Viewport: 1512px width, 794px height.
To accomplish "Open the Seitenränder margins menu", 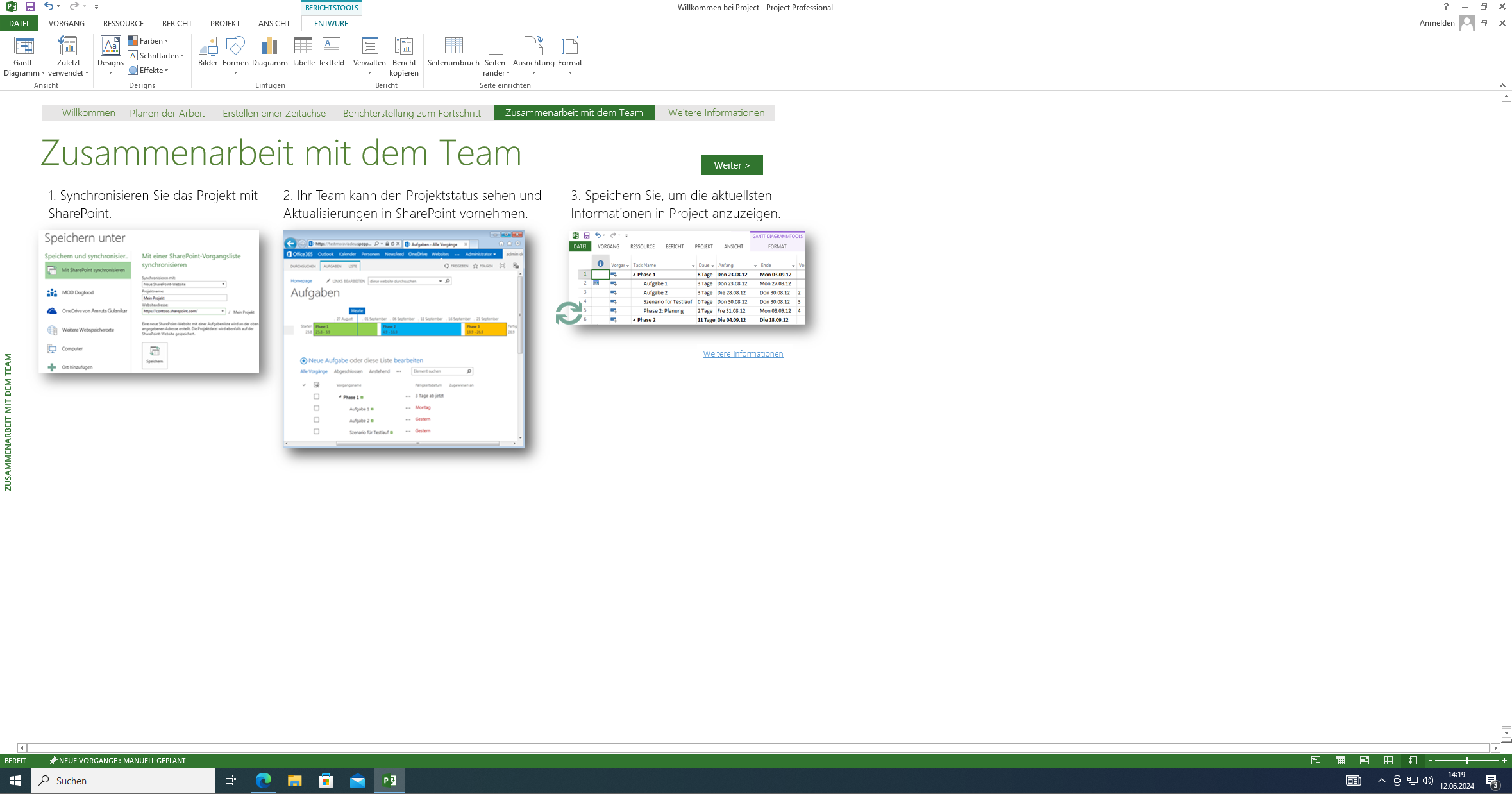I will 496,56.
